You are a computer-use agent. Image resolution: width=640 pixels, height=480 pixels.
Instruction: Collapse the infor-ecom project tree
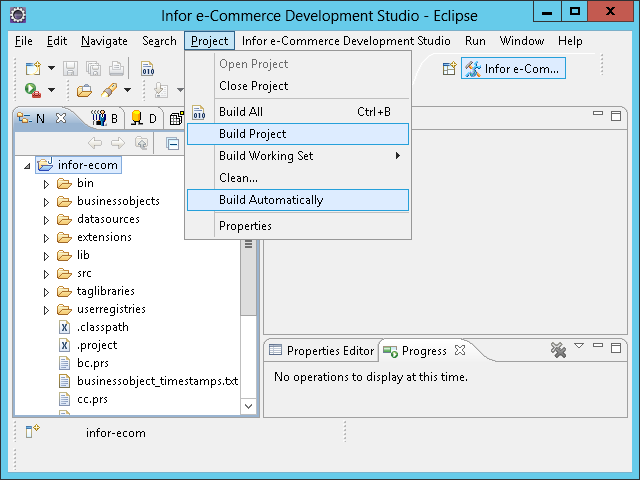[x=27, y=165]
